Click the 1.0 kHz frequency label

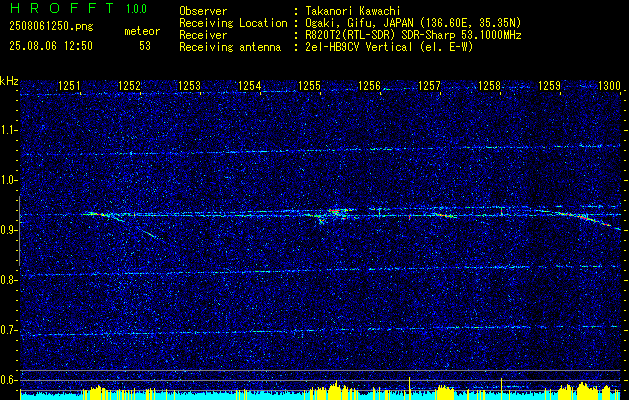(9, 180)
